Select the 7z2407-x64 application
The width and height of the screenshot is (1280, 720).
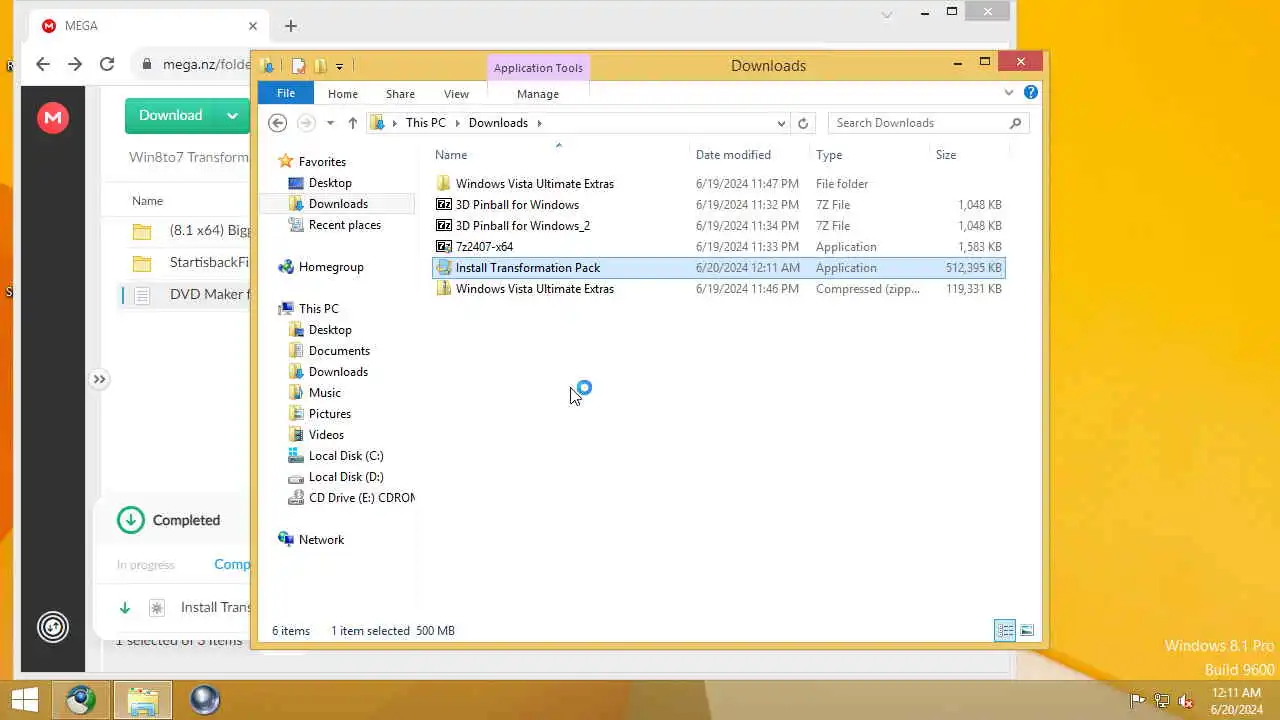click(718, 247)
